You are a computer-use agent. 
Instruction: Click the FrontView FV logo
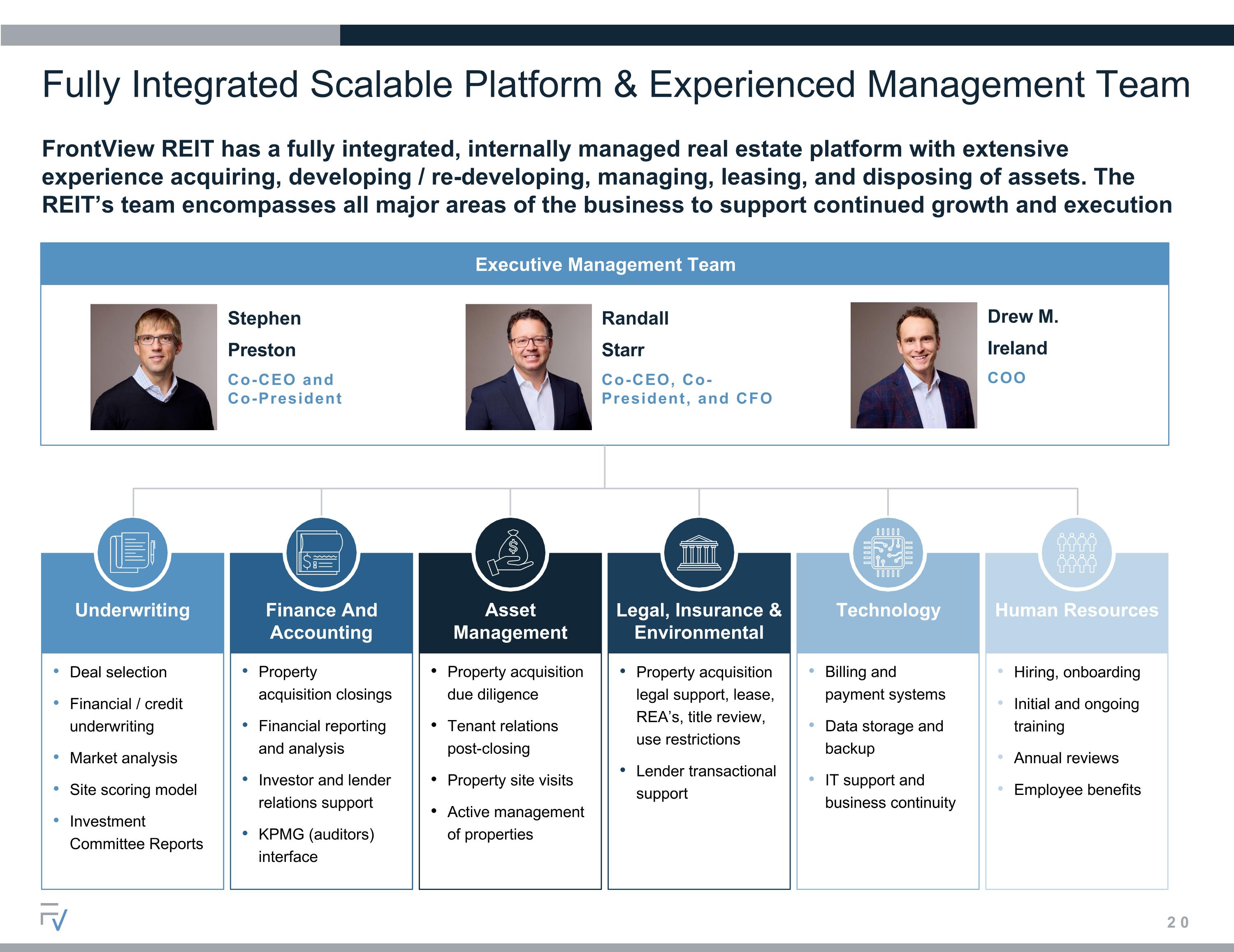pyautogui.click(x=53, y=916)
